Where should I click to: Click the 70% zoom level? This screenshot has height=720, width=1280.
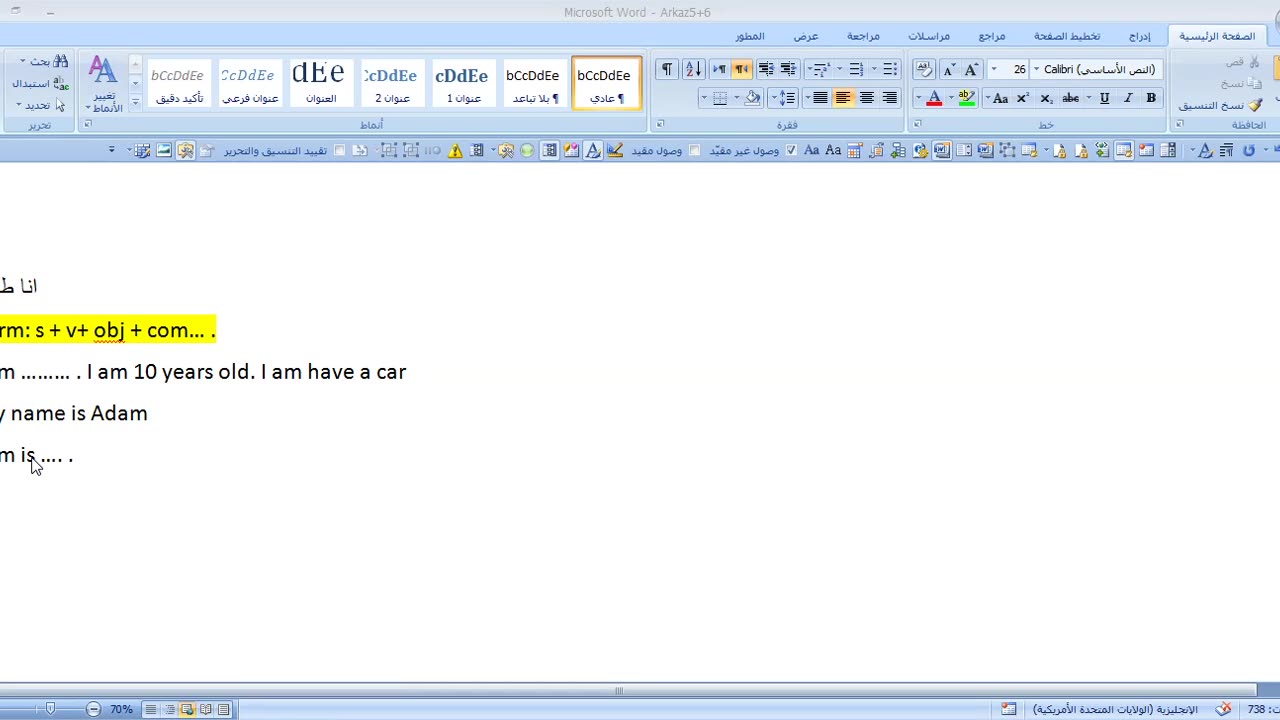[122, 709]
